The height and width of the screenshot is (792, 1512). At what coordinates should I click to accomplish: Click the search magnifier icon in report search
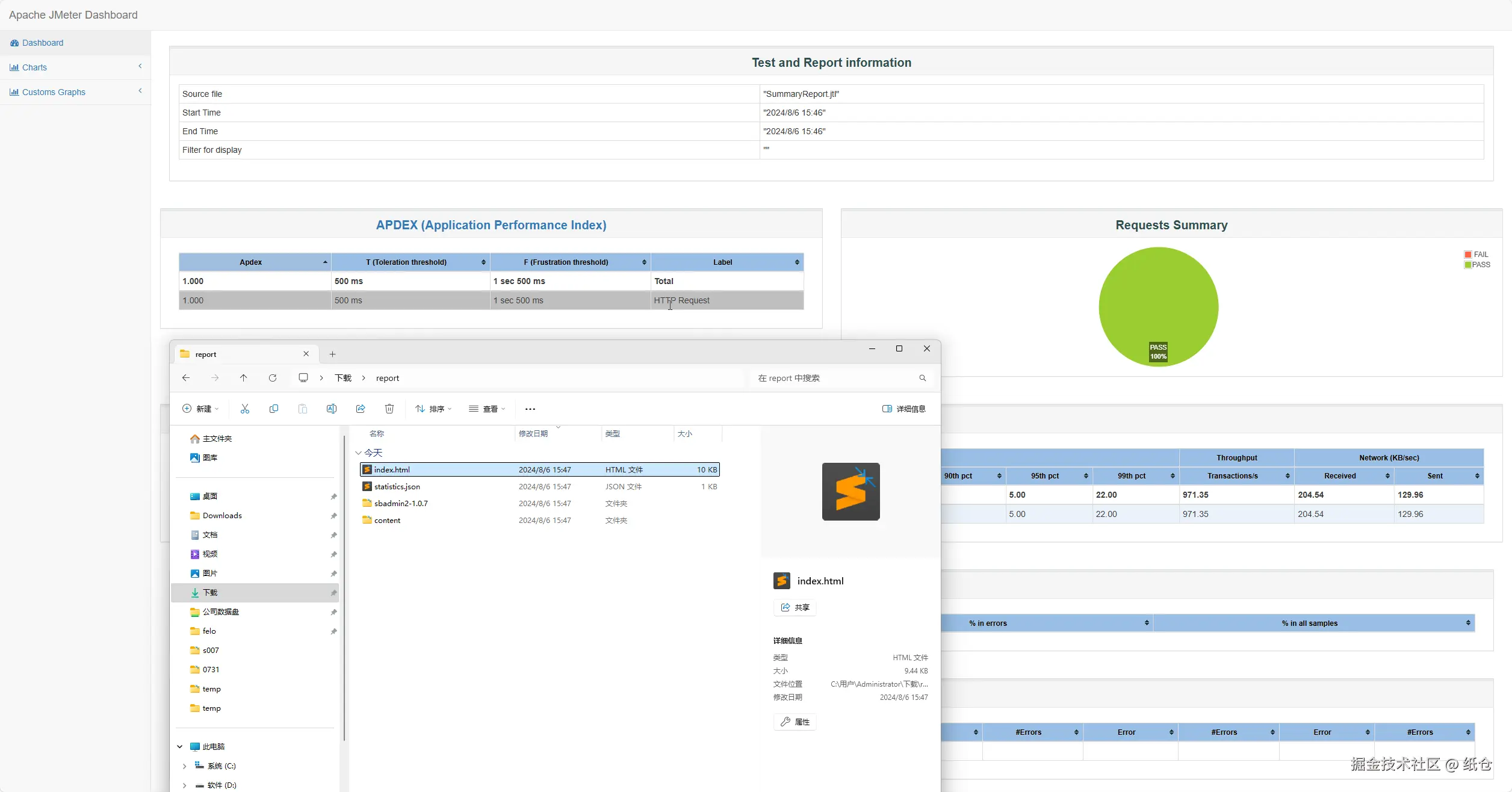[x=923, y=378]
